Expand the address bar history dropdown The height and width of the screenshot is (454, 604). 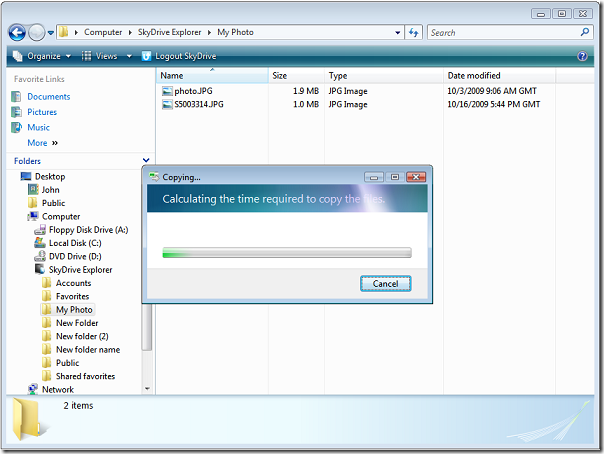[x=398, y=33]
